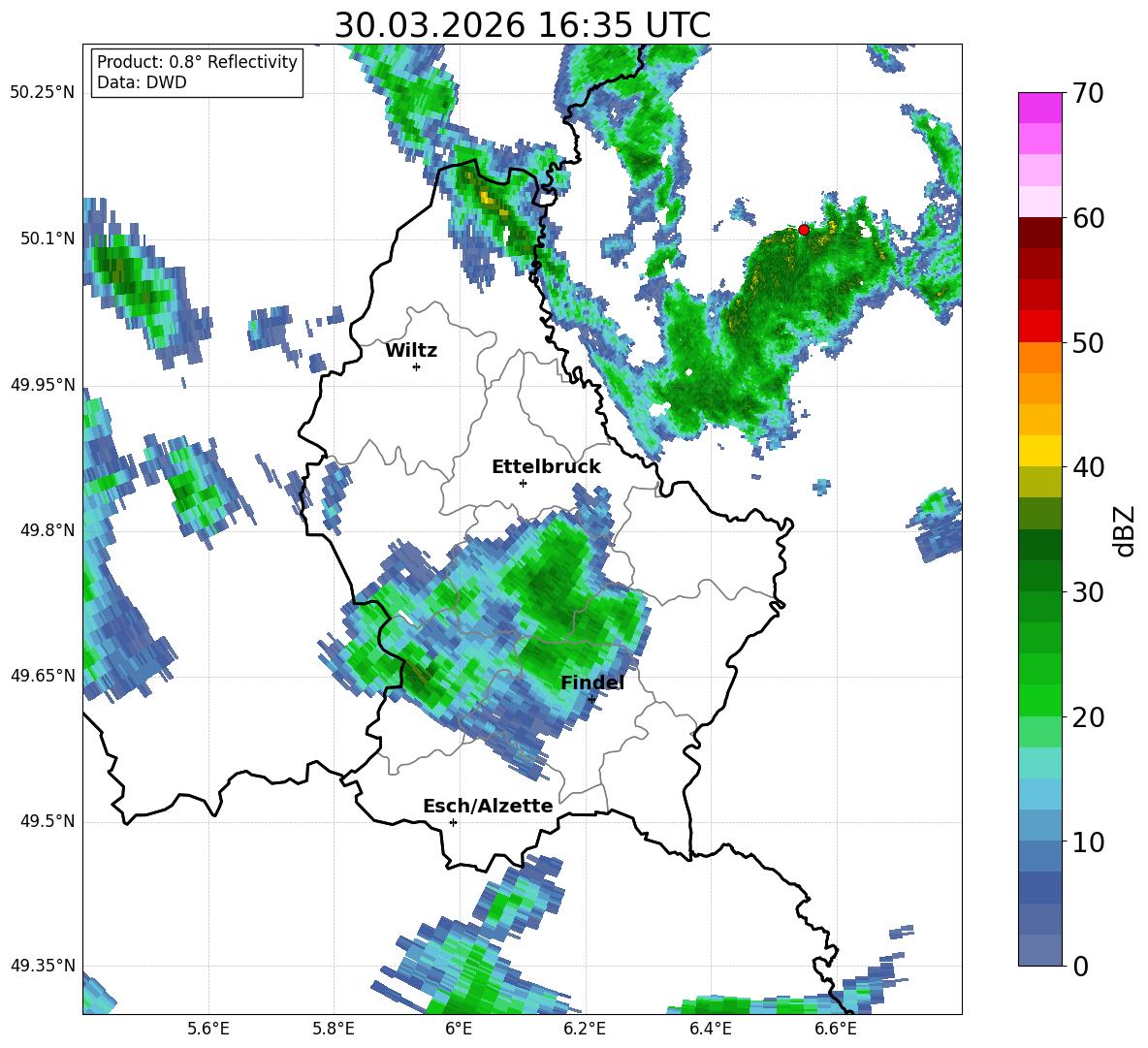Screen dimensions: 1148x1048
Task: Click the Esch/Alzette station cross marker
Action: tap(453, 822)
